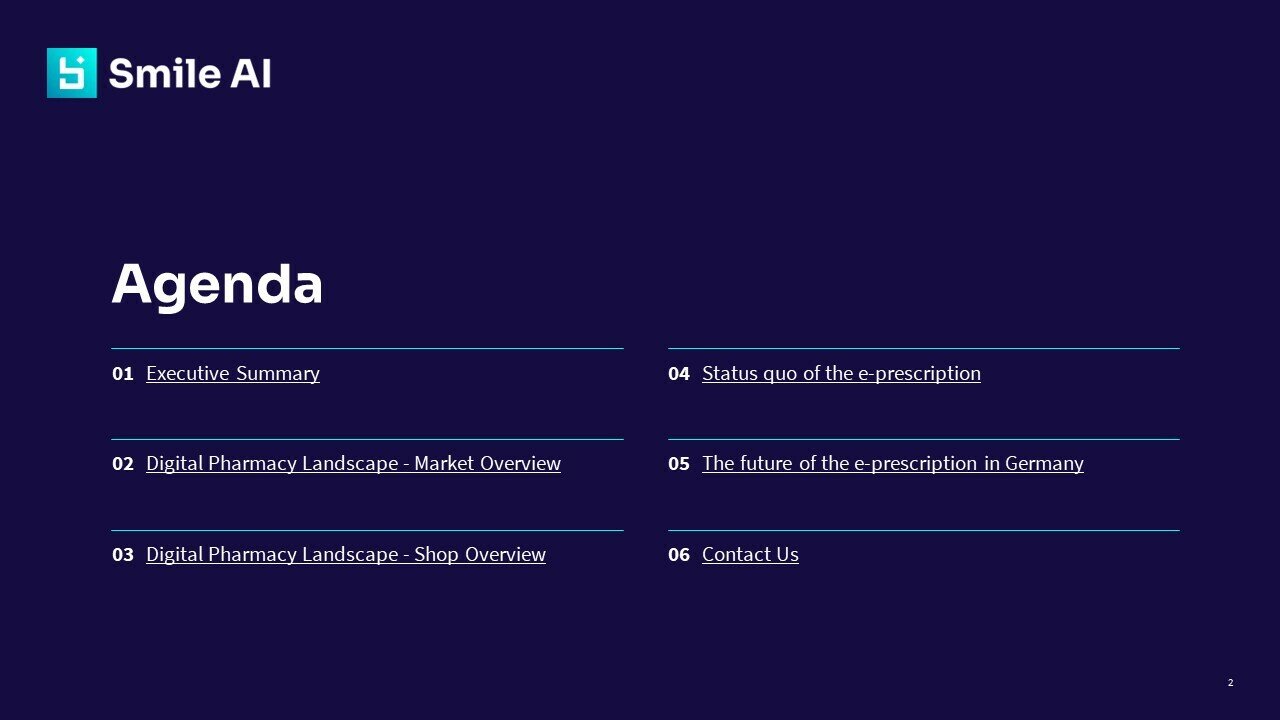Follow the Status quo of the e-prescription link
The width and height of the screenshot is (1280, 720).
pos(841,374)
